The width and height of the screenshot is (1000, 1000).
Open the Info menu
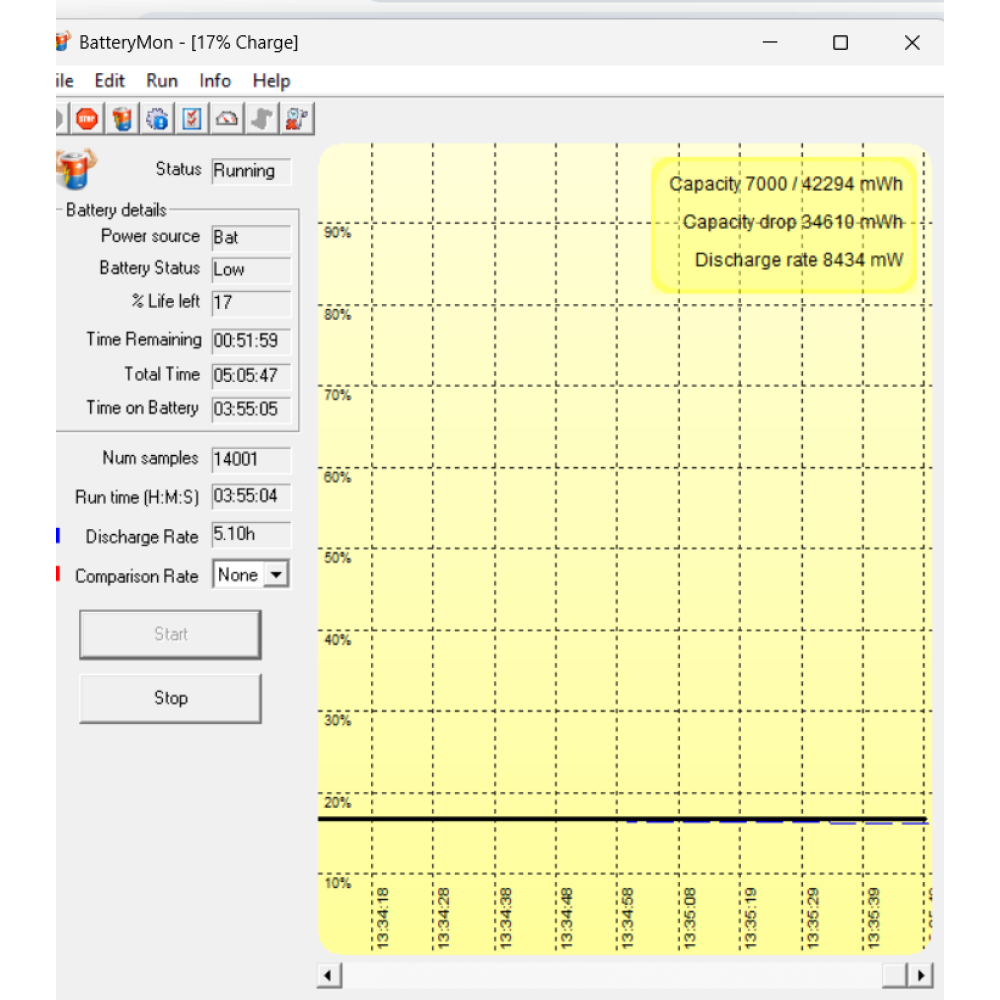[215, 81]
